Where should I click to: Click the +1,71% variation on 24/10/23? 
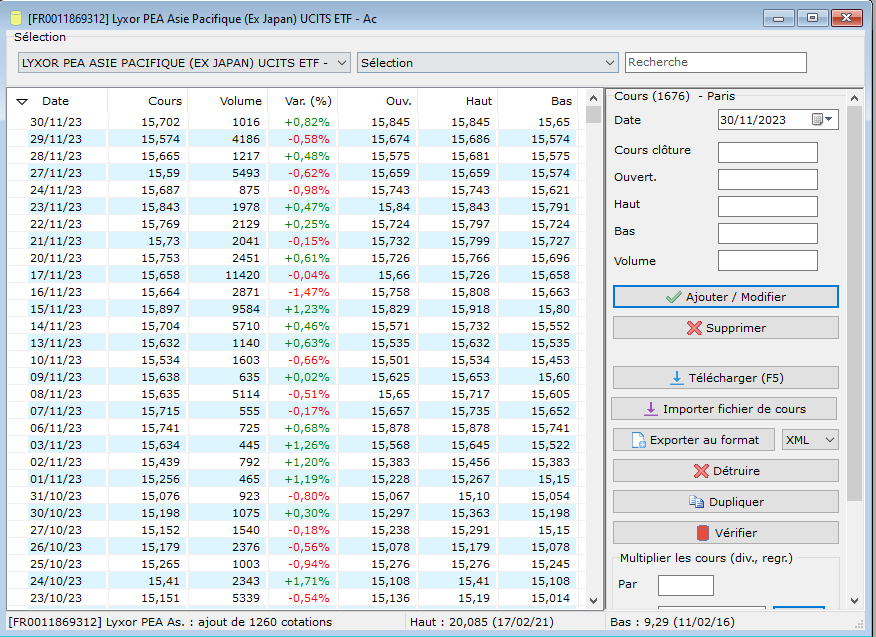point(307,581)
